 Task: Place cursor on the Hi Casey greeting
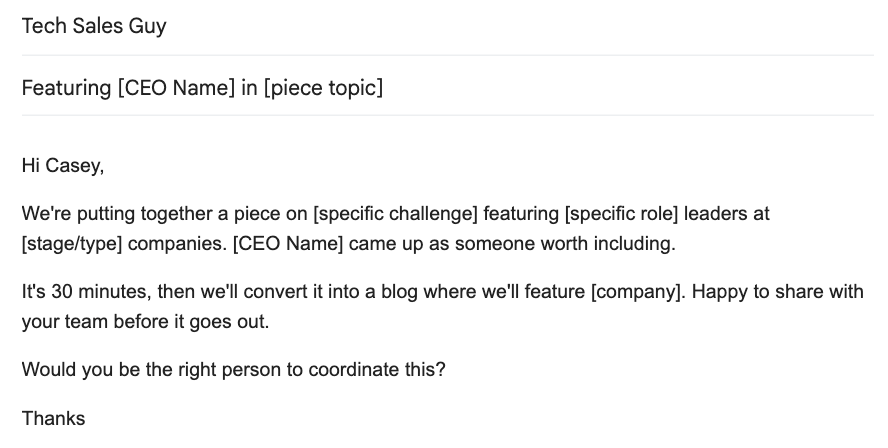pos(62,166)
